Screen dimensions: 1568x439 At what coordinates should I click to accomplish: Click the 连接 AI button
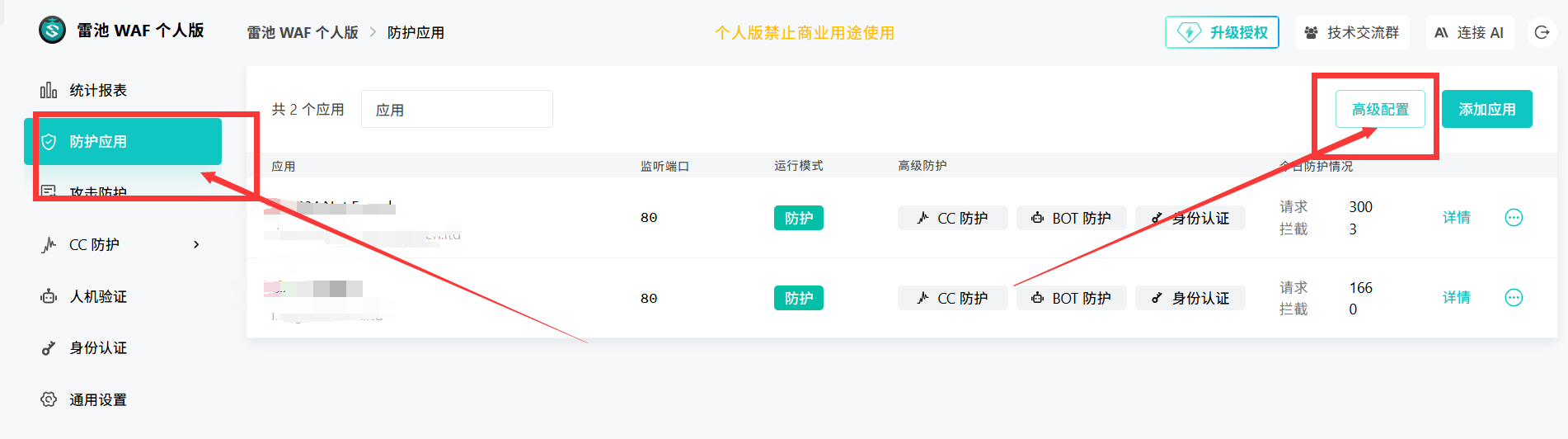pos(1470,32)
